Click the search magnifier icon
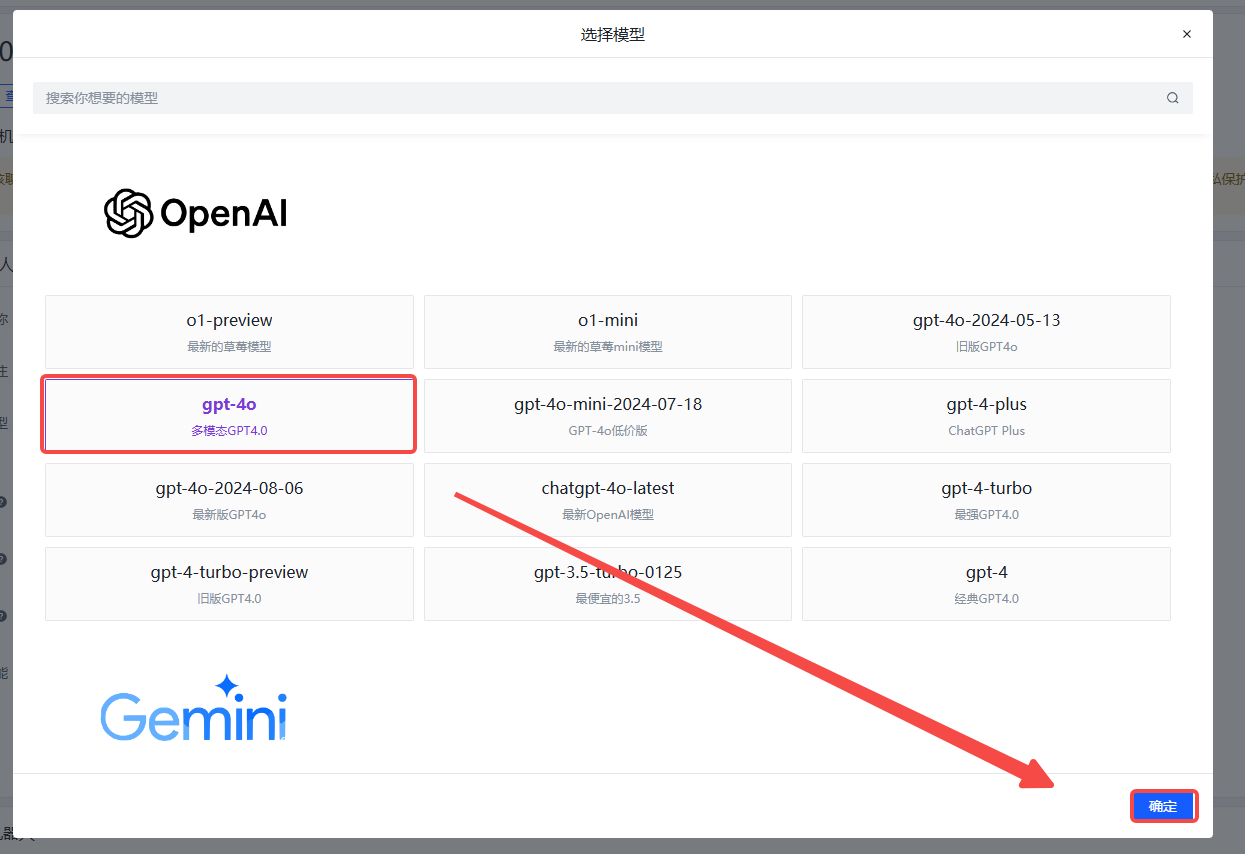This screenshot has height=854, width=1245. click(x=1172, y=98)
